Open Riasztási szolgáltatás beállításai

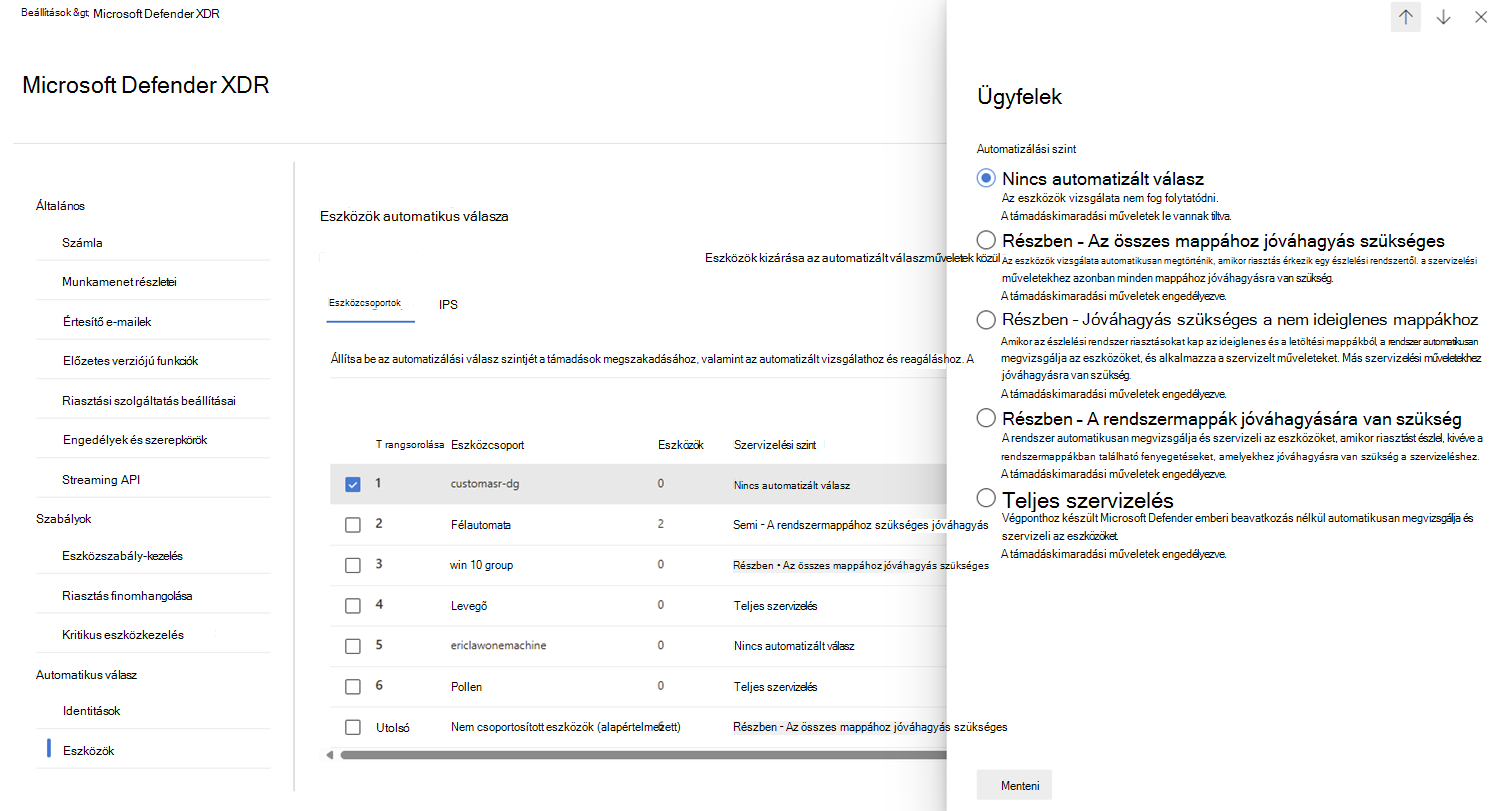[148, 401]
